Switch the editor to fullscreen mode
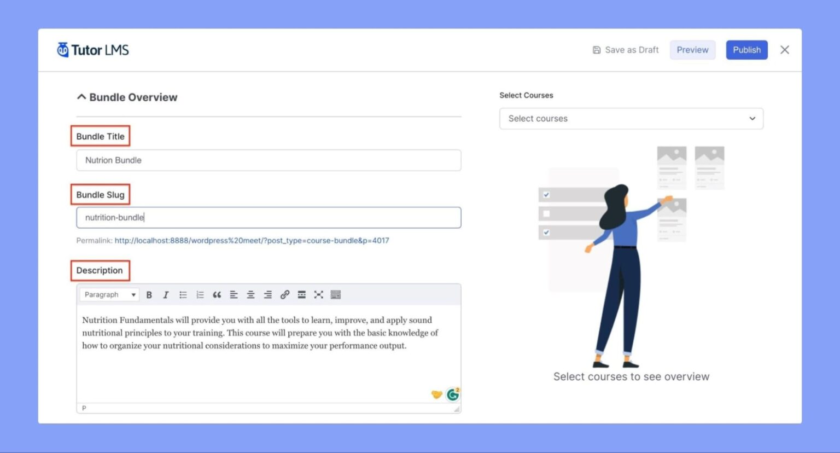The width and height of the screenshot is (840, 453). click(319, 295)
